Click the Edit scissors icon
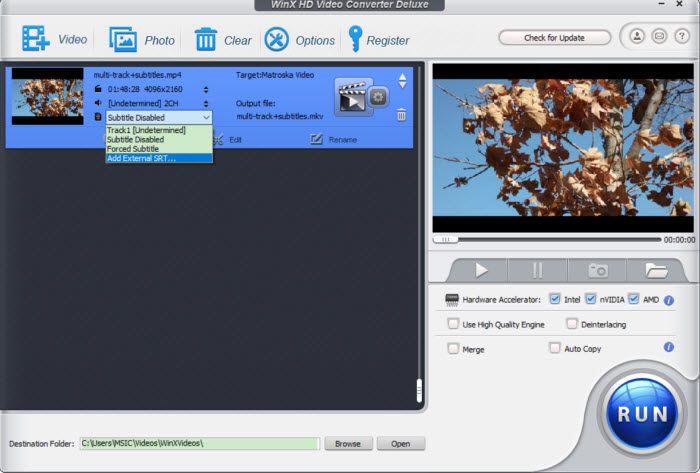Screen dimensions: 700x473 coord(218,140)
